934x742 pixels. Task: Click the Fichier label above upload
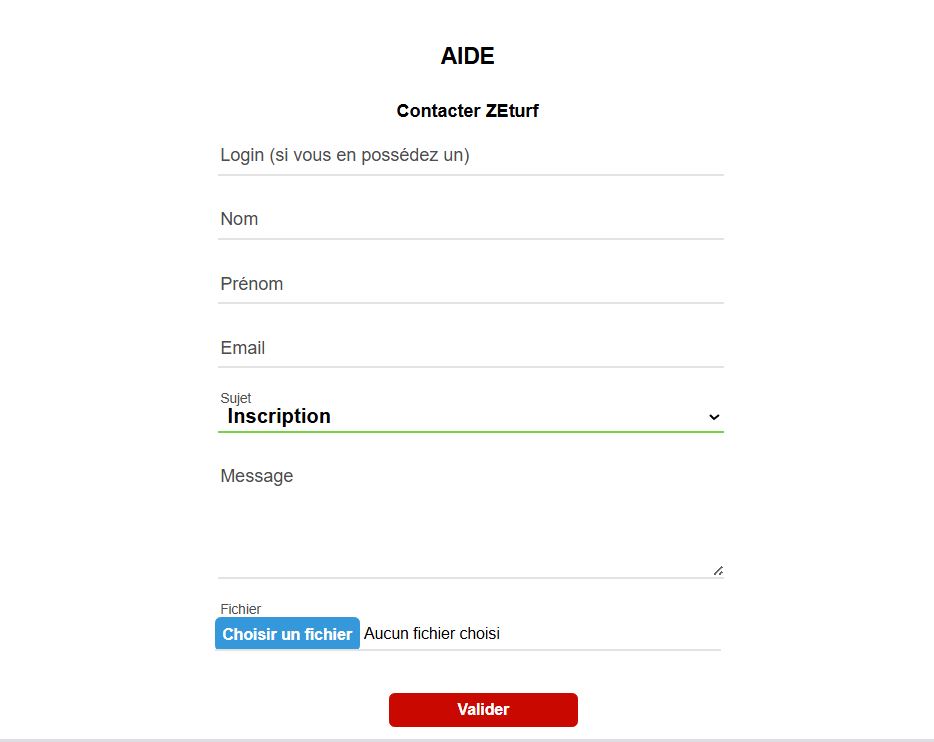(x=241, y=609)
